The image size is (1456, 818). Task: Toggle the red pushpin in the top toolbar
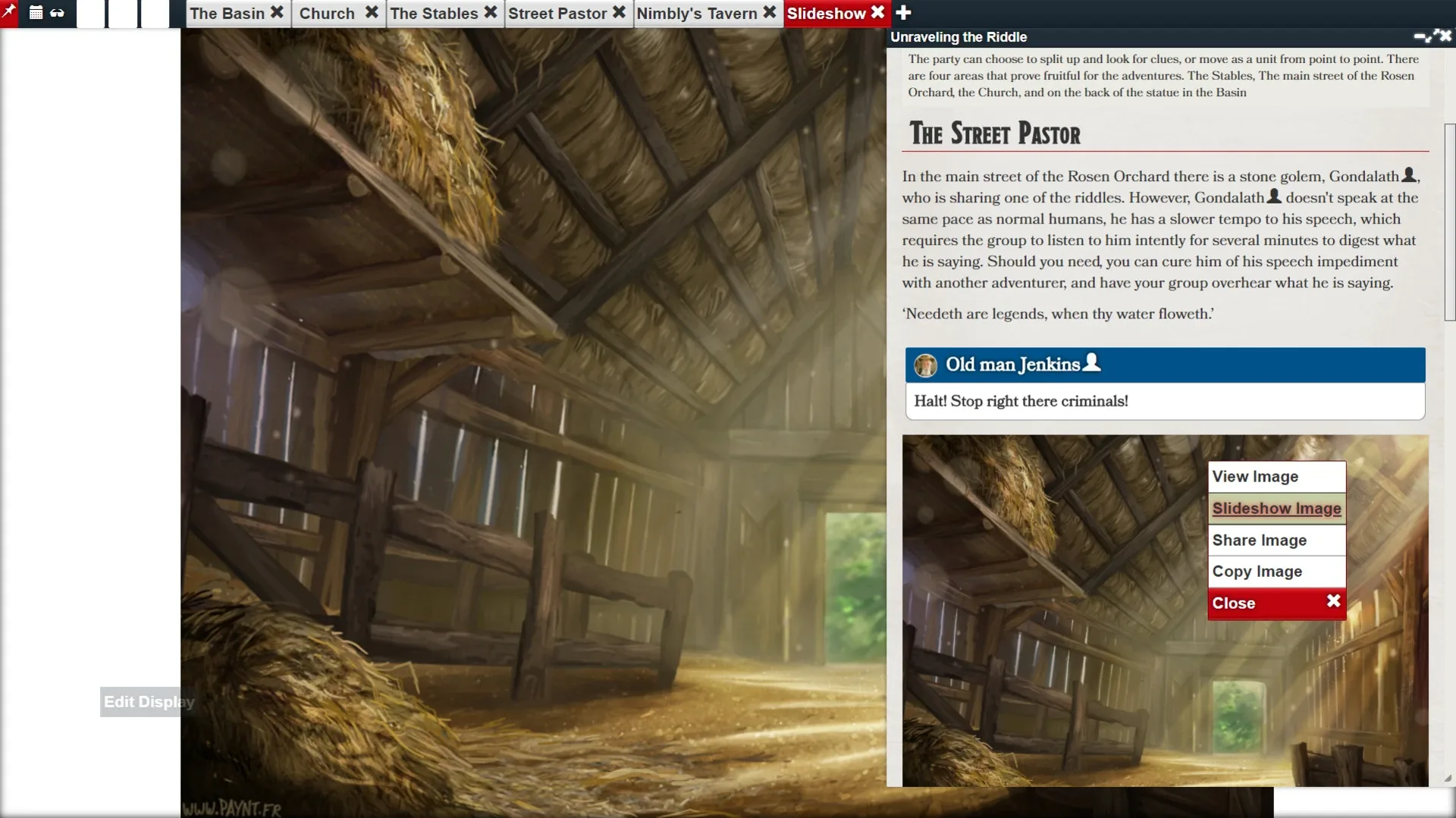point(11,12)
